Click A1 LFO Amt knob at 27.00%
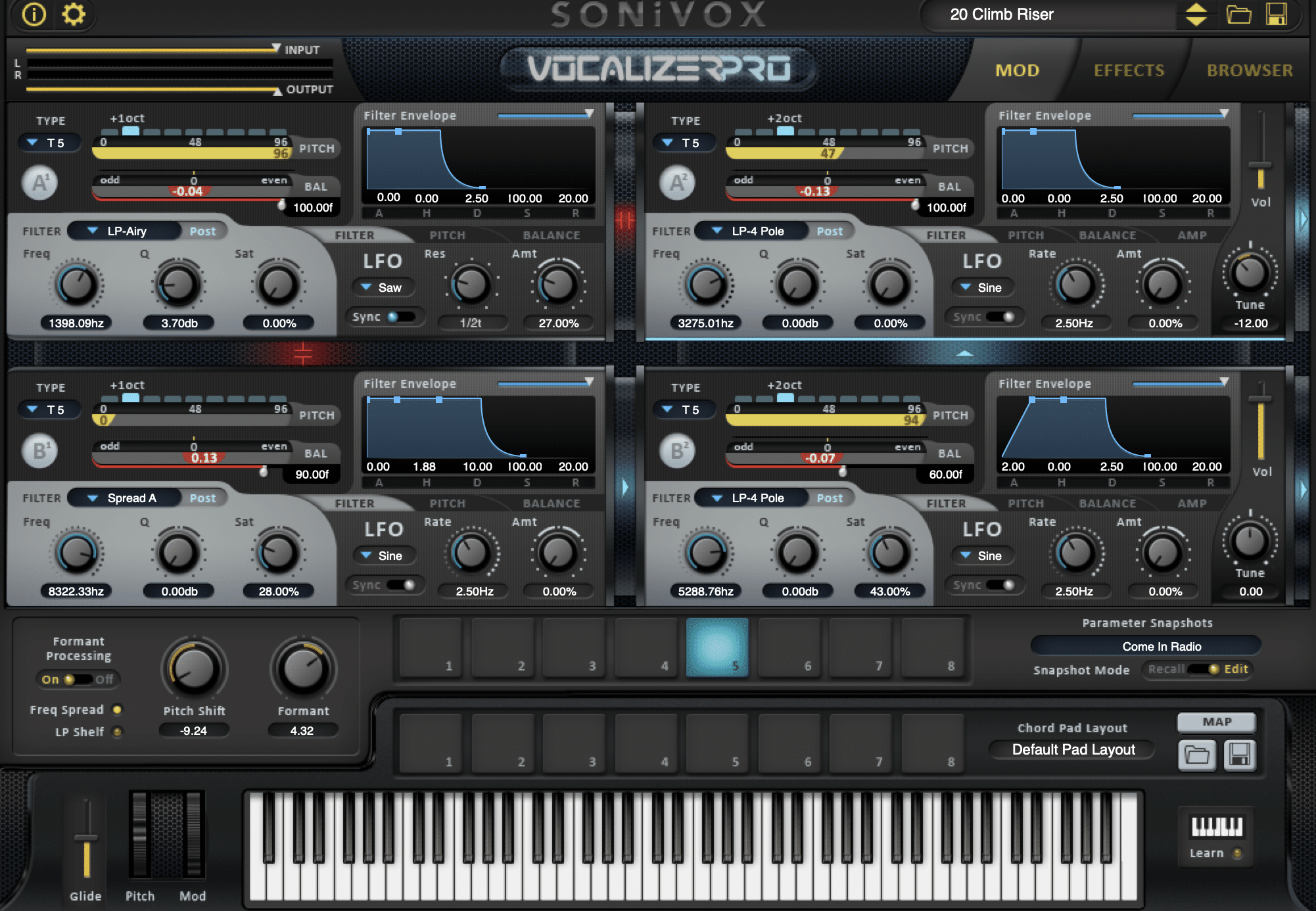This screenshot has height=911, width=1316. 558,285
